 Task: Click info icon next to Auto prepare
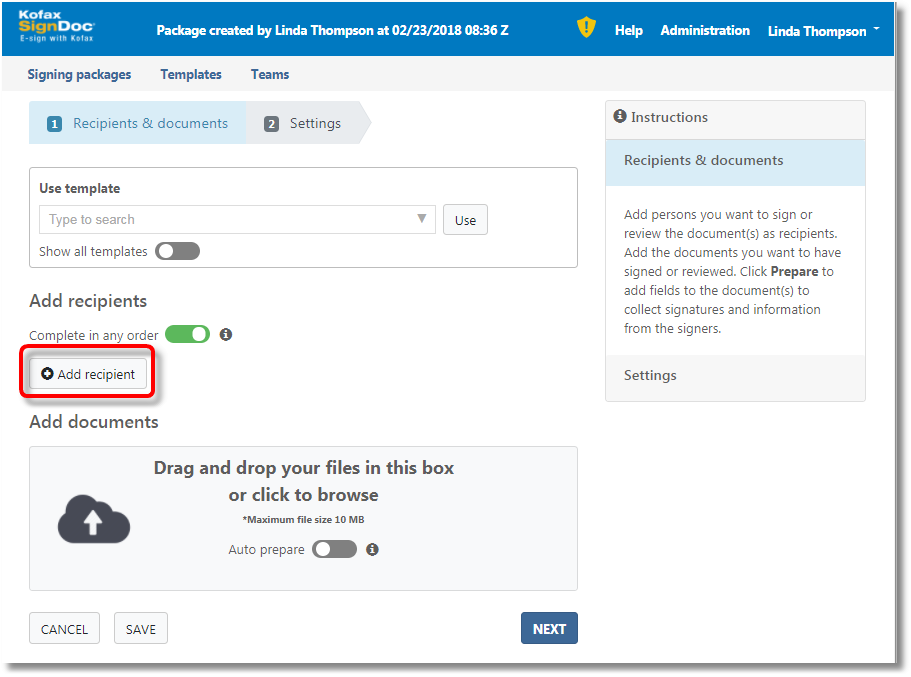click(373, 549)
